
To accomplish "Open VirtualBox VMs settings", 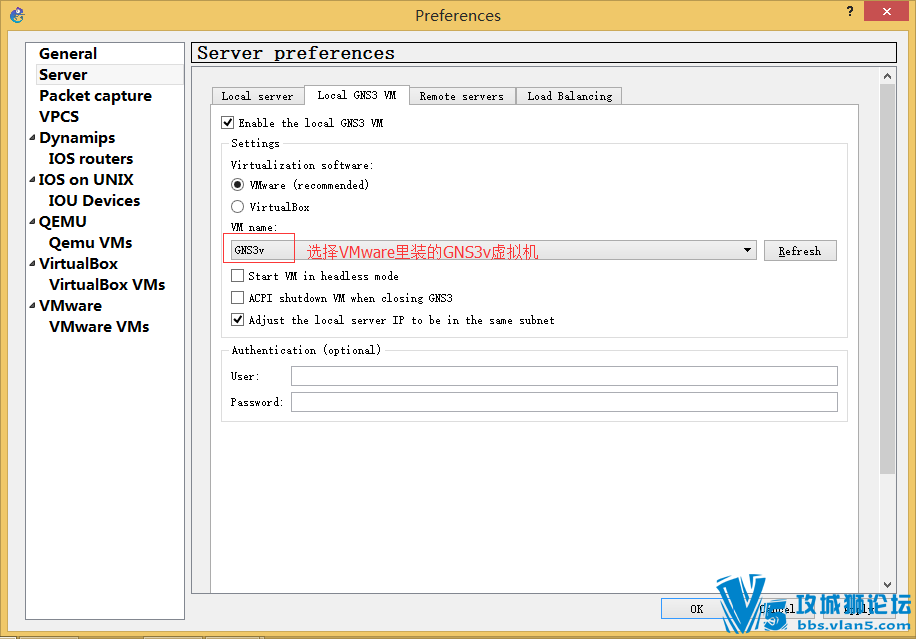I will click(107, 285).
